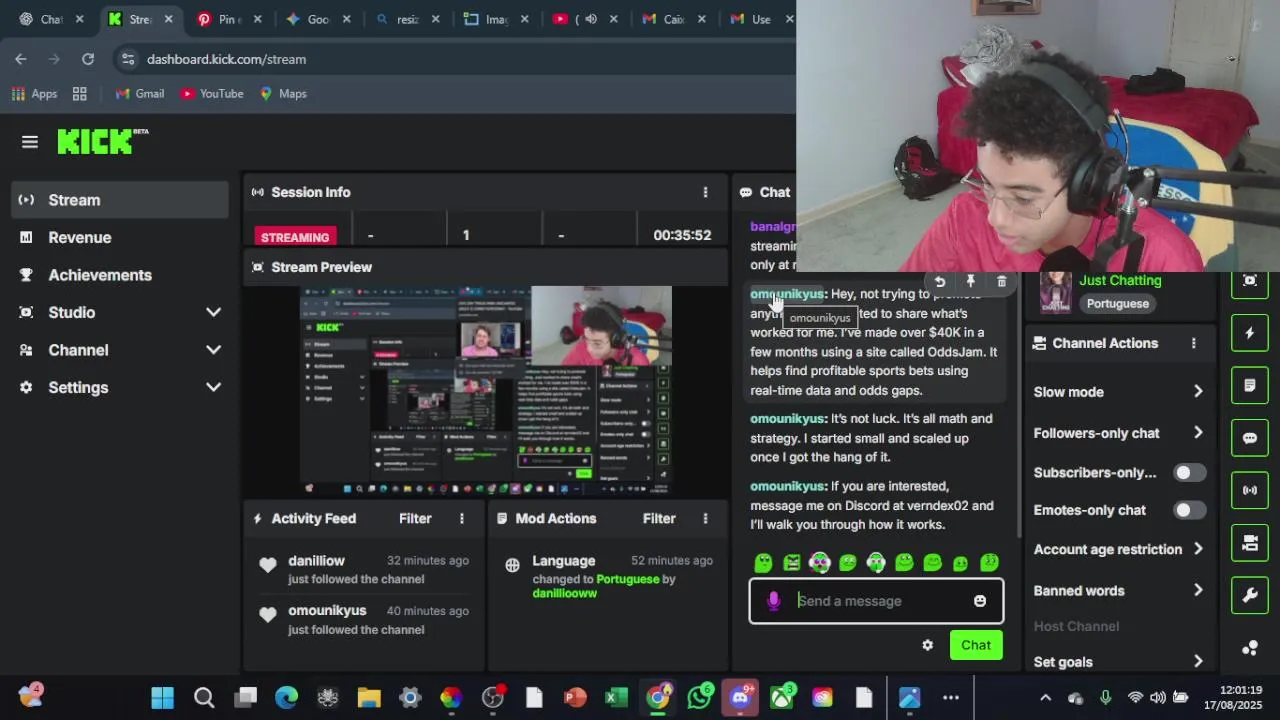Pin the hovered chat message
1280x720 pixels.
click(970, 282)
